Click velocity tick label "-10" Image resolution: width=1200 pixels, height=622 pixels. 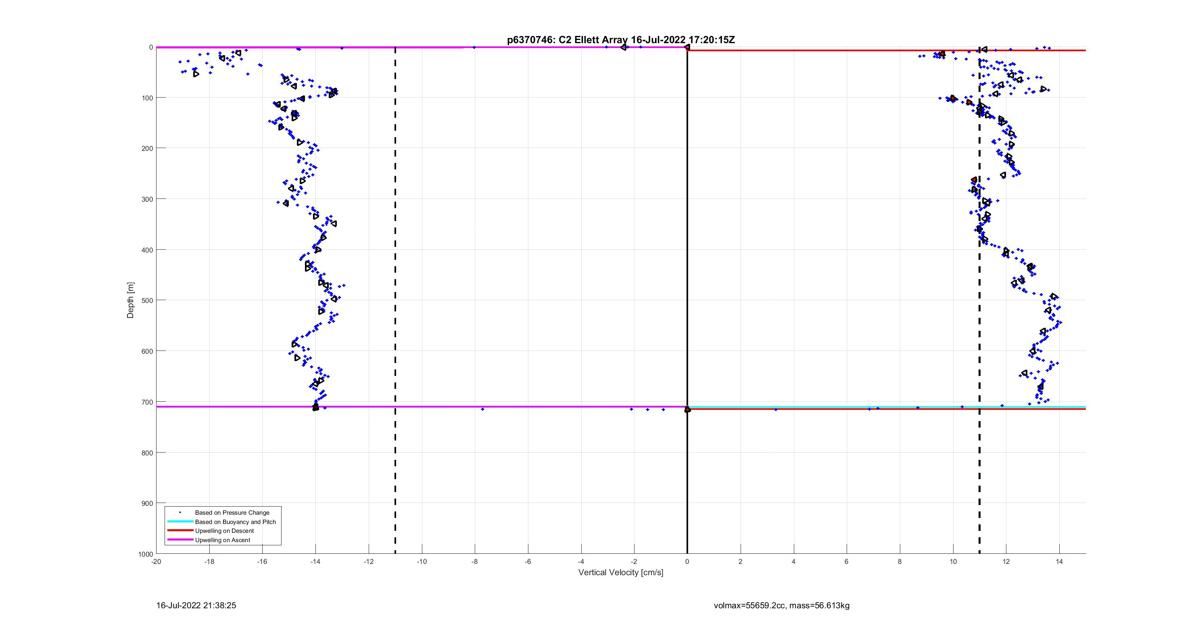click(x=421, y=562)
